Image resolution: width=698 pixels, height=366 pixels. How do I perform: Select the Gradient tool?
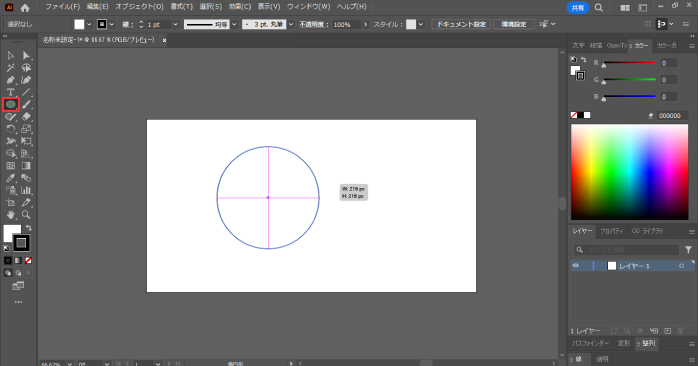[x=26, y=166]
